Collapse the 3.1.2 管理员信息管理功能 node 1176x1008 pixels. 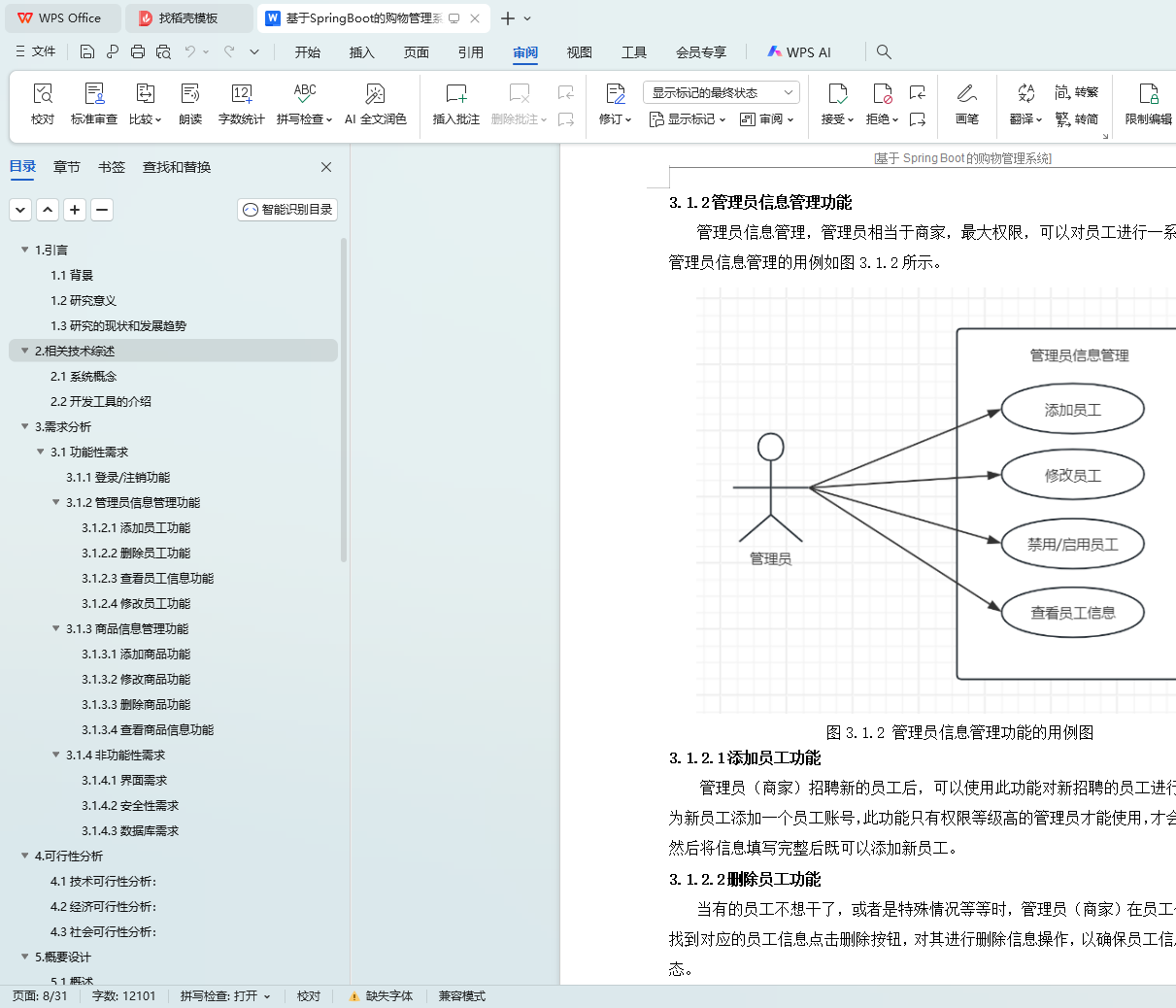coord(56,502)
